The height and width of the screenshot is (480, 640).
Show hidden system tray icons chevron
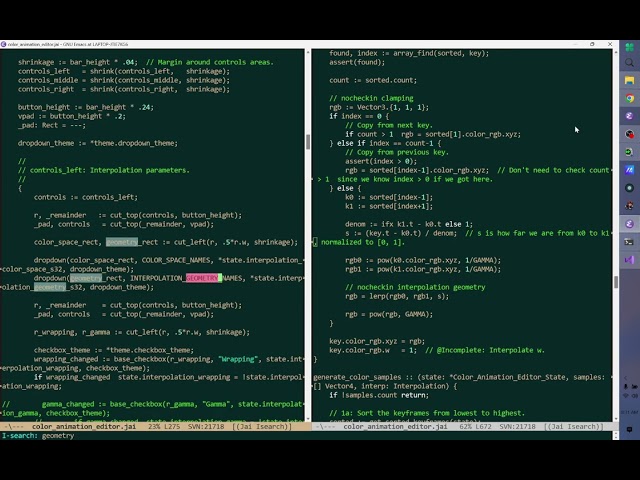point(626,378)
